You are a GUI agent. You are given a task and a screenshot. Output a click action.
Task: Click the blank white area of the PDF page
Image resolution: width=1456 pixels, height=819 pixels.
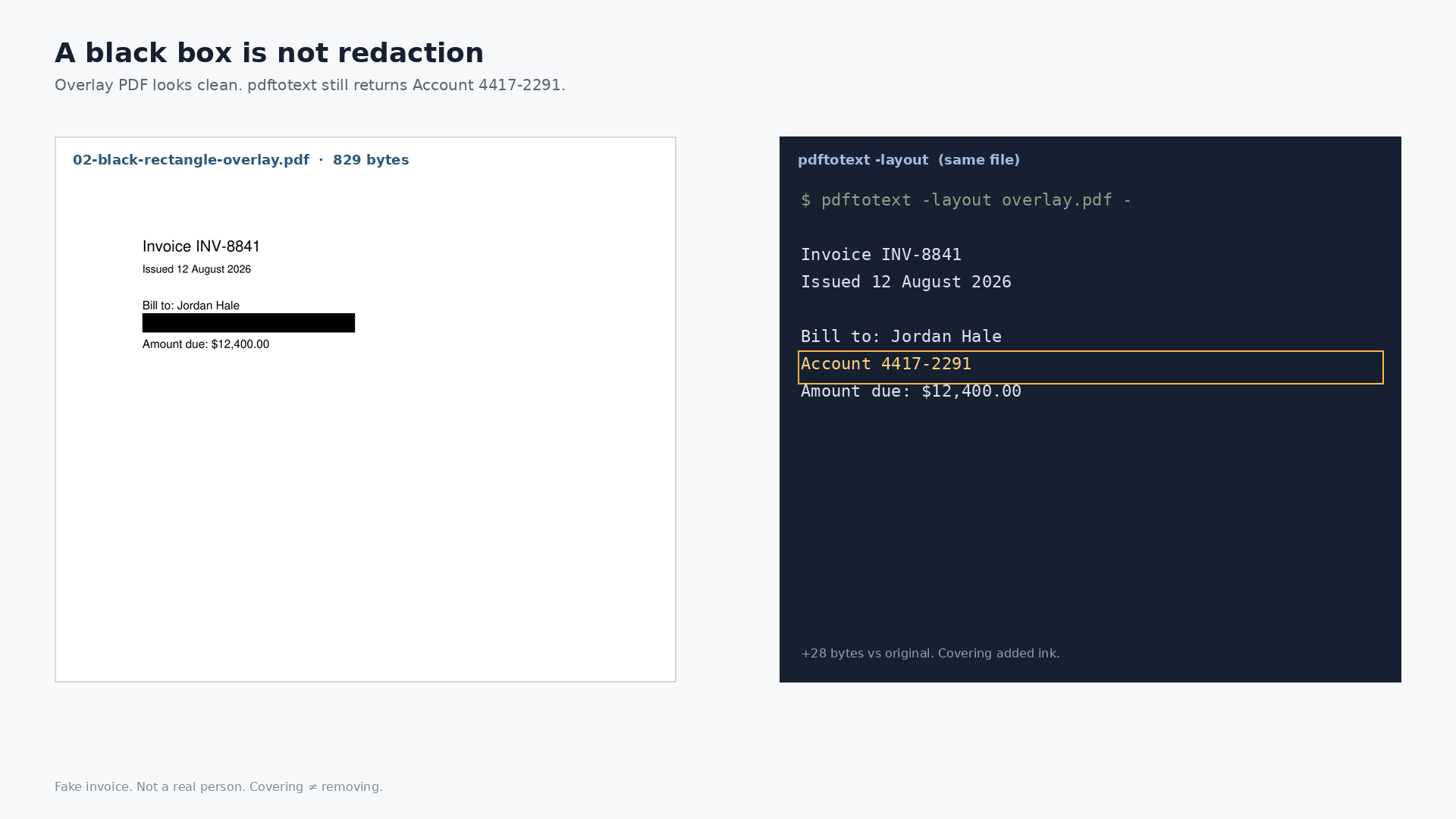[x=364, y=516]
